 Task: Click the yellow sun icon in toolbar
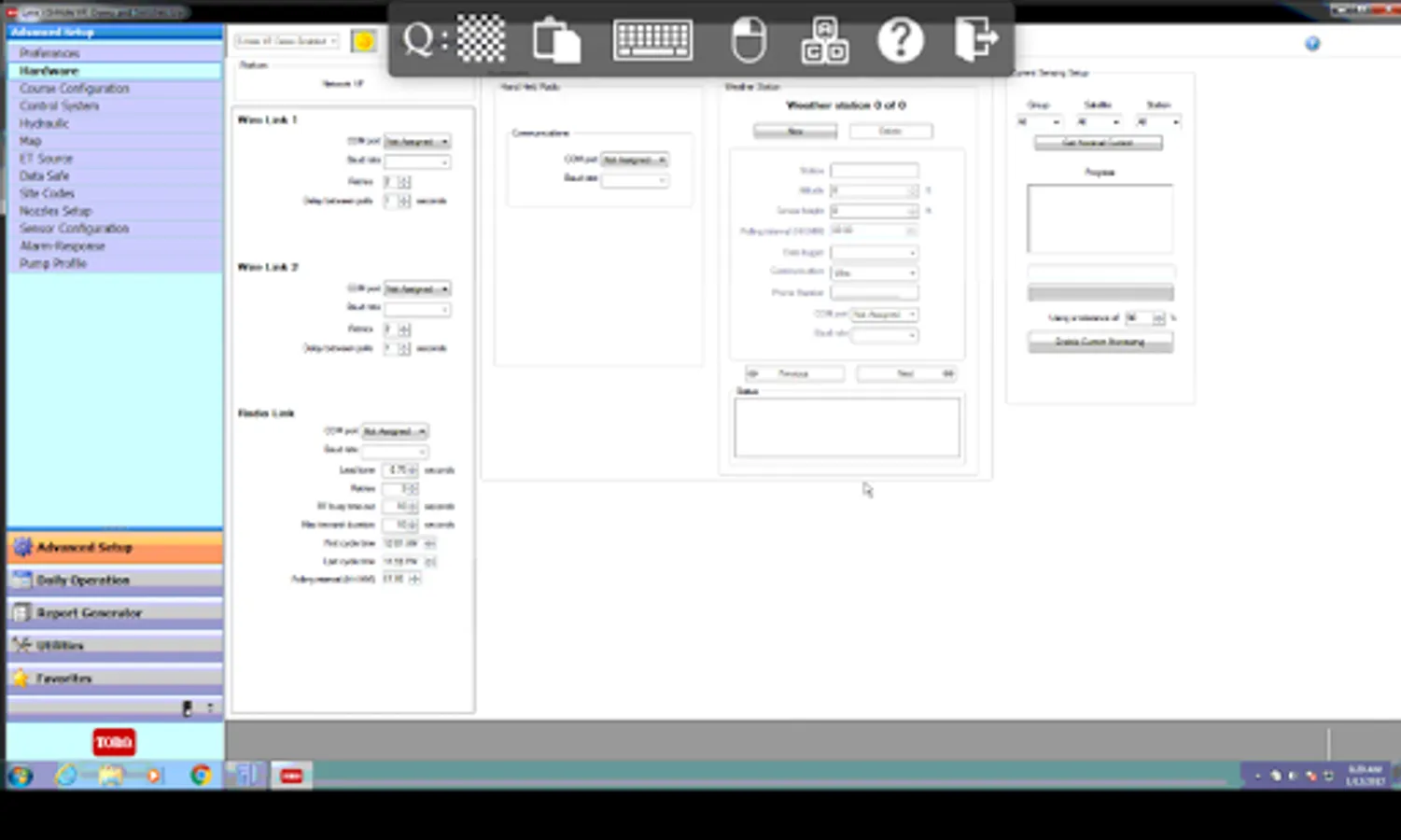click(364, 41)
